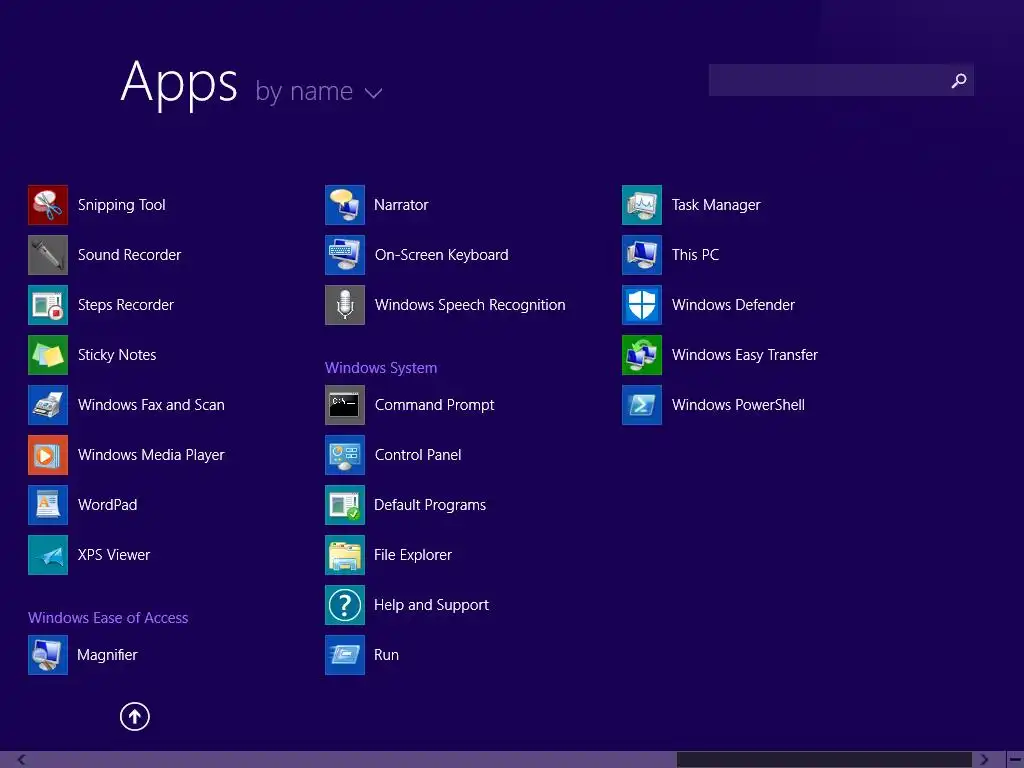1024x768 pixels.
Task: Launch Windows Fax and Scan icon
Action: click(48, 405)
